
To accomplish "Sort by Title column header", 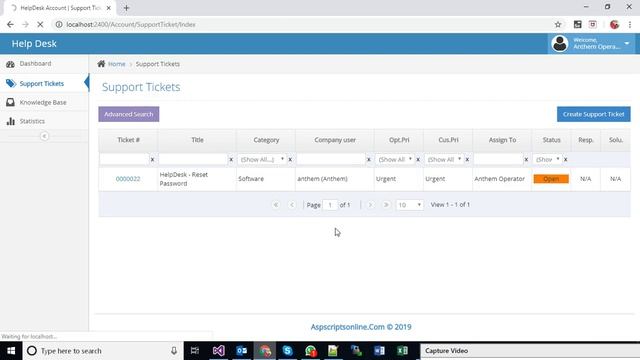I will click(197, 140).
